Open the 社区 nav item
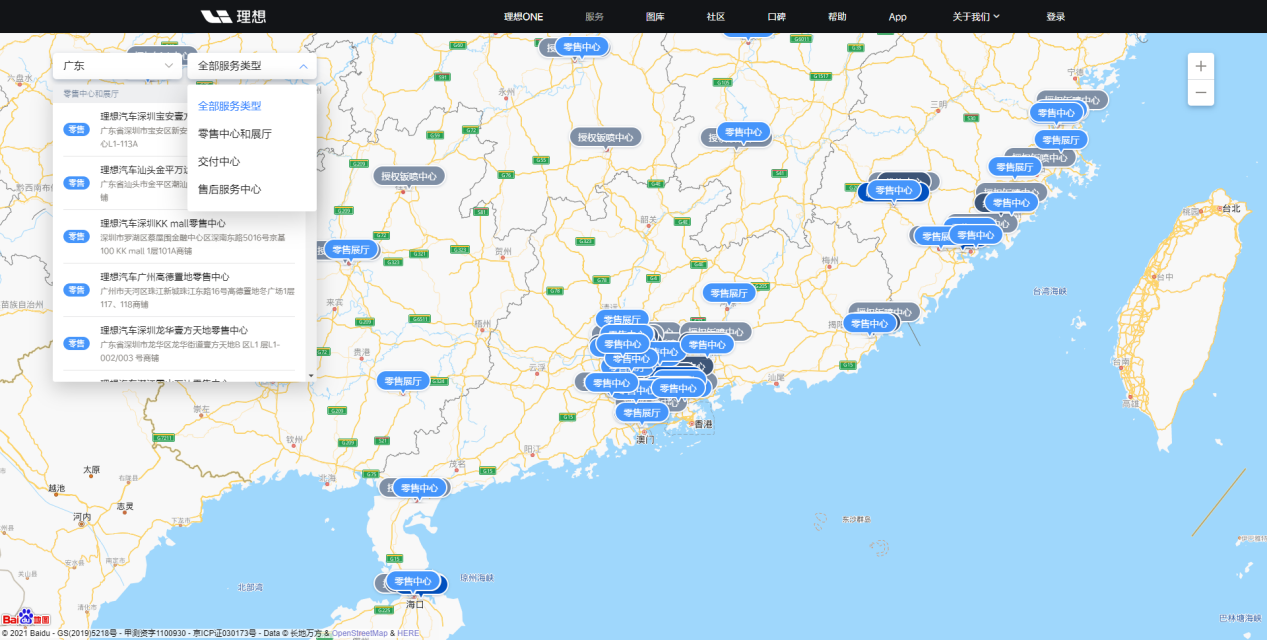The width and height of the screenshot is (1267, 640). 715,17
